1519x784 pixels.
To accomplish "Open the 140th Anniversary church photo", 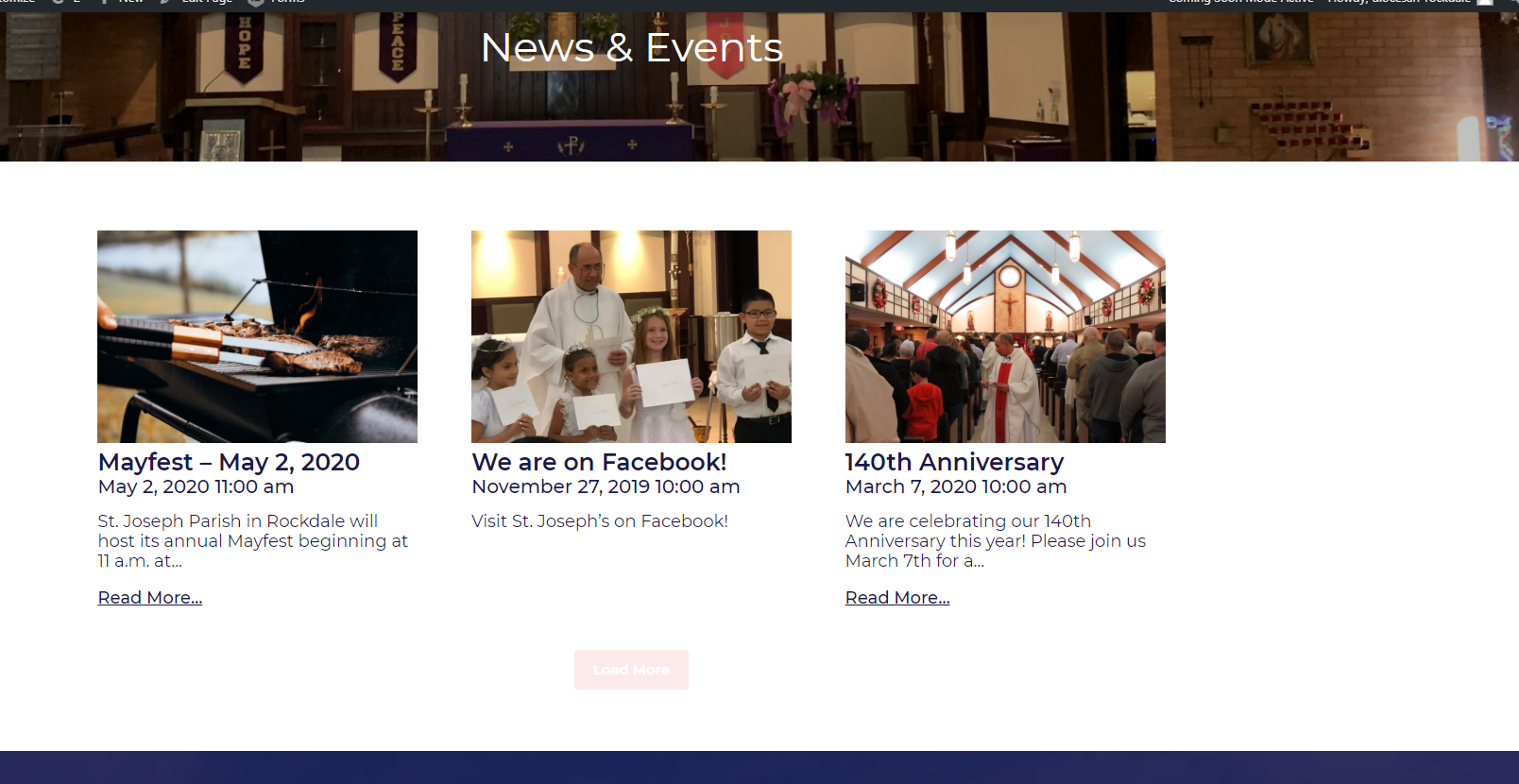I will tap(1005, 336).
